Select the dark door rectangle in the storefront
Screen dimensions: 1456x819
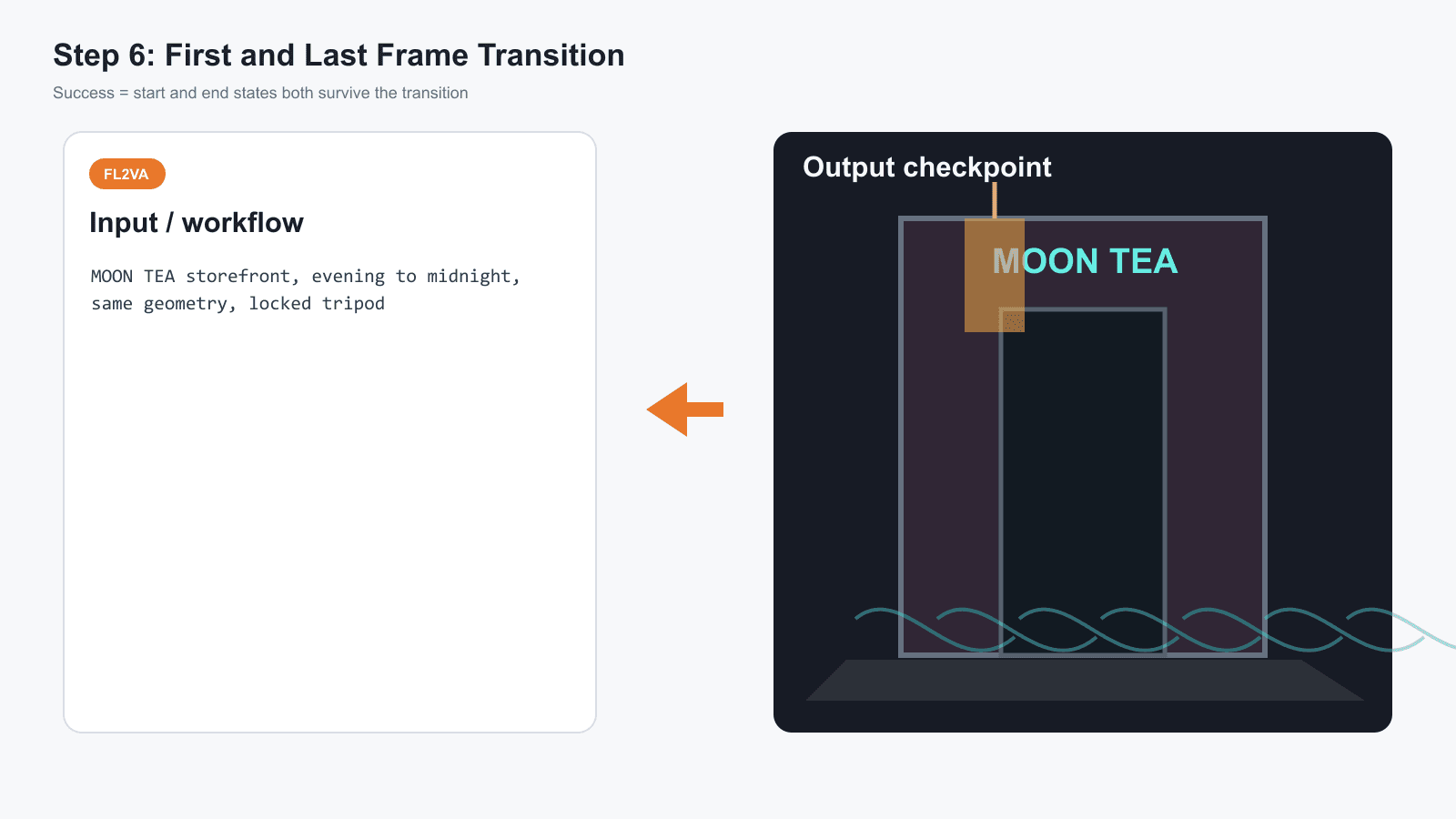[1083, 481]
